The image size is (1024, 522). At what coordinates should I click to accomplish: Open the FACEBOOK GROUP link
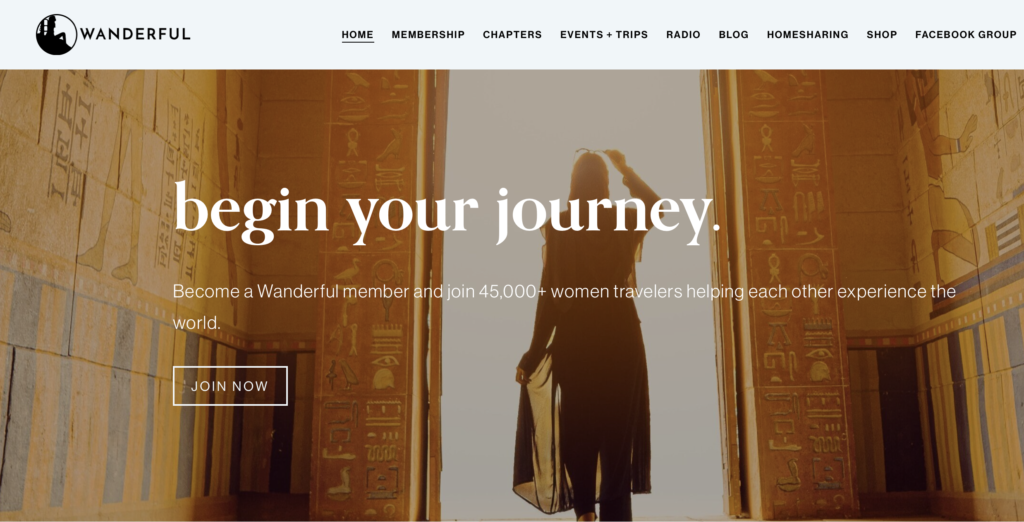tap(965, 35)
